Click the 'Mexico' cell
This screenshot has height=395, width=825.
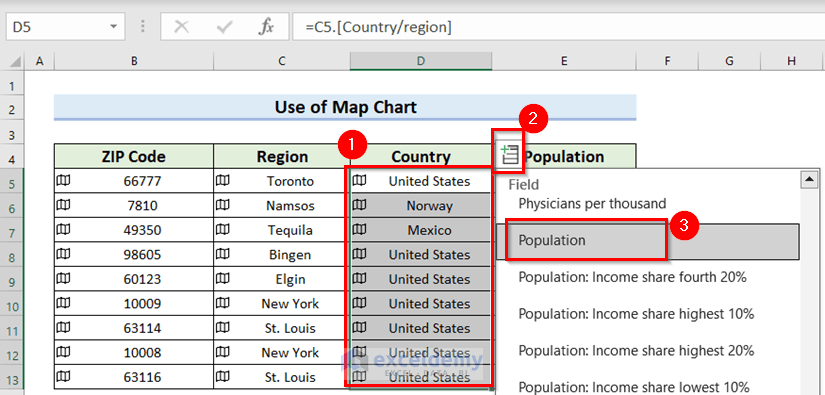421,230
